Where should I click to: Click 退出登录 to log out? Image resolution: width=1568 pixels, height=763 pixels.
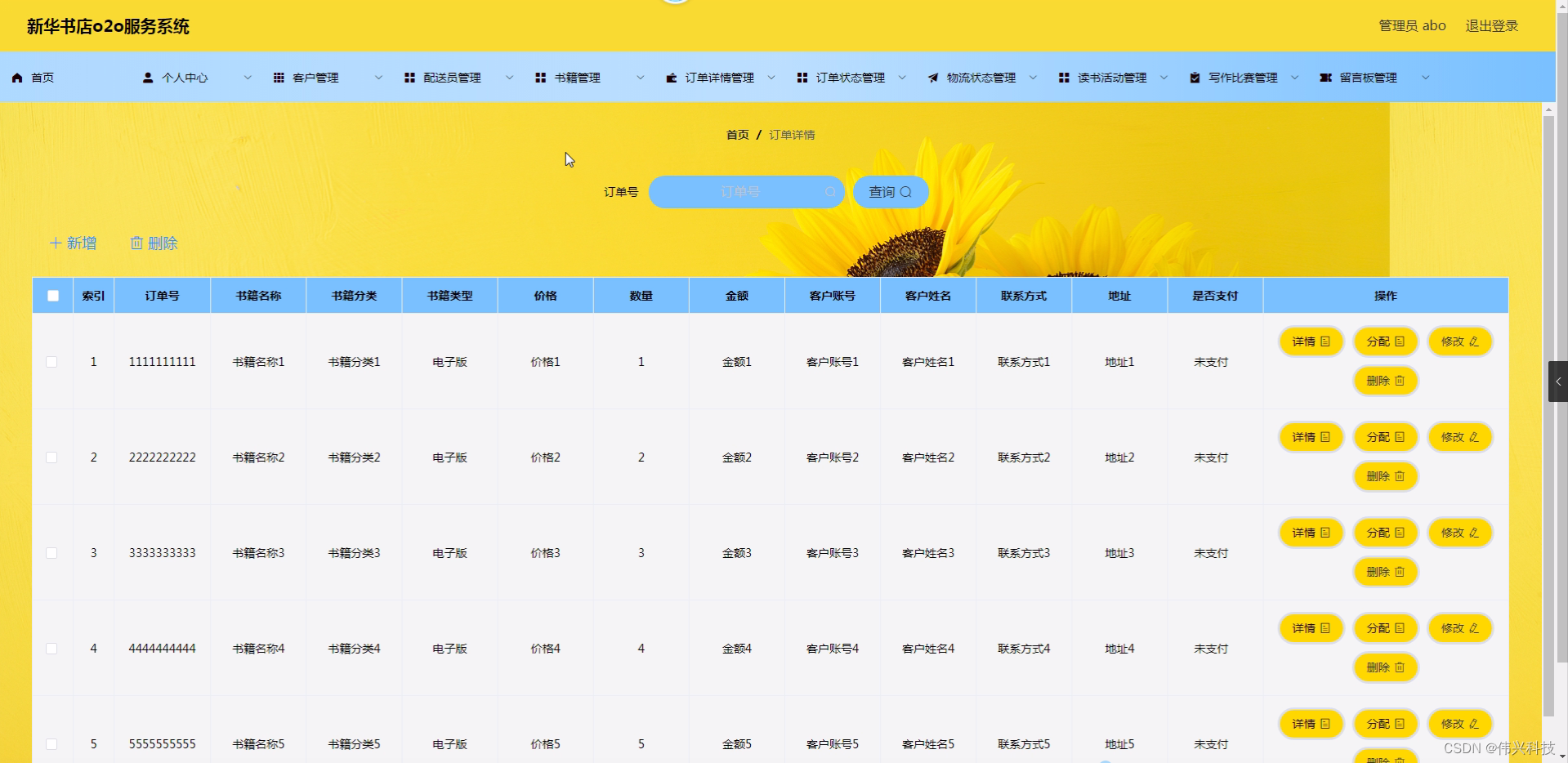point(1490,25)
